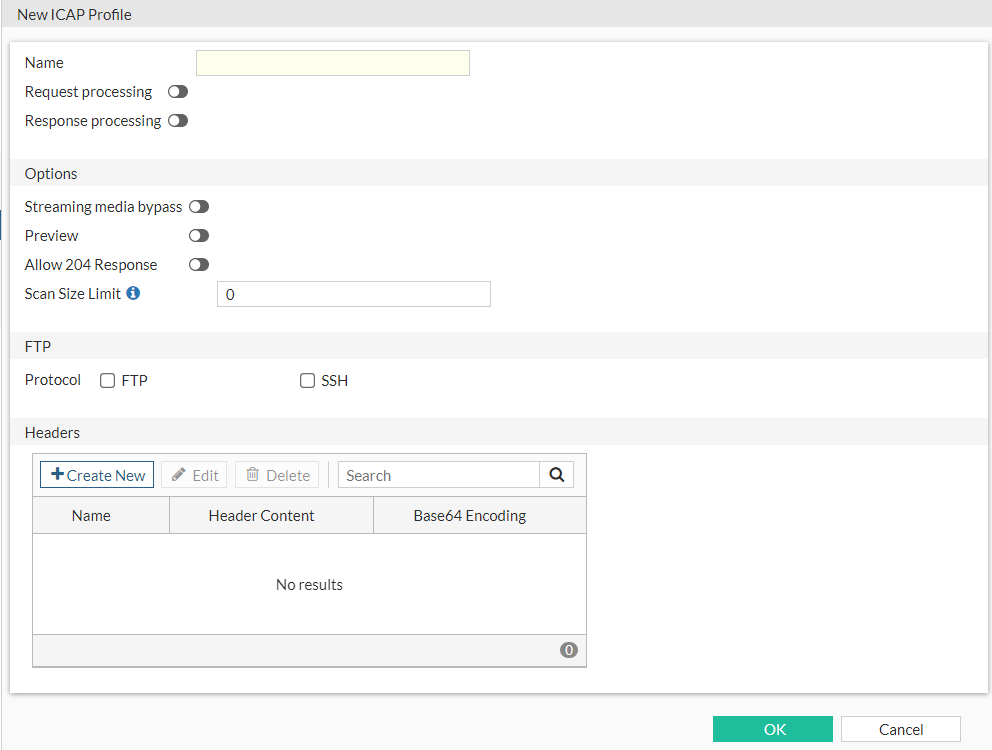This screenshot has height=750, width=992.
Task: Click the Edit header button
Action: pos(194,475)
